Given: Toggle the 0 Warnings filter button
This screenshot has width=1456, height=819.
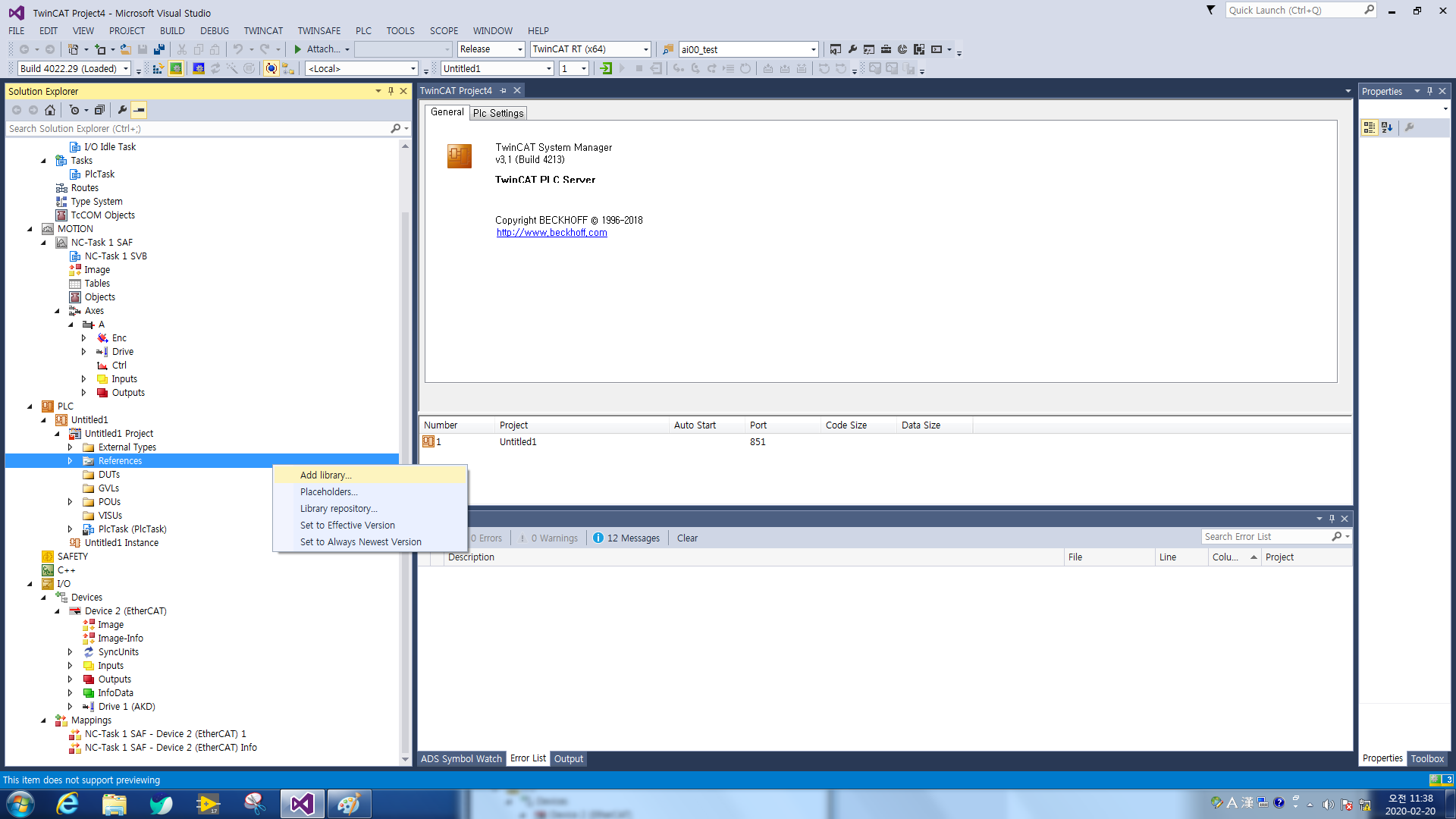Looking at the screenshot, I should [x=548, y=538].
